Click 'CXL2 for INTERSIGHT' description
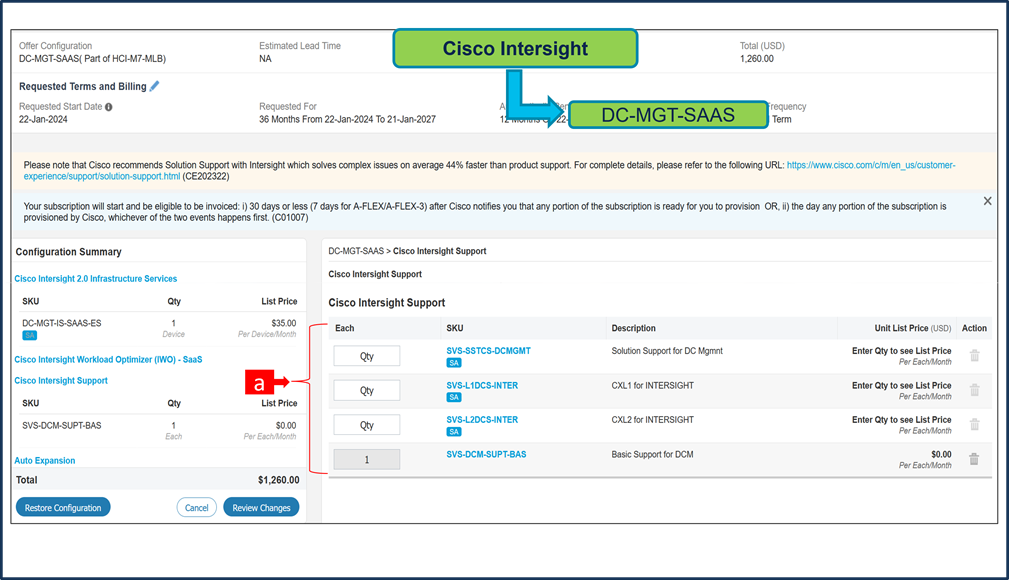The height and width of the screenshot is (580, 1009). point(653,420)
